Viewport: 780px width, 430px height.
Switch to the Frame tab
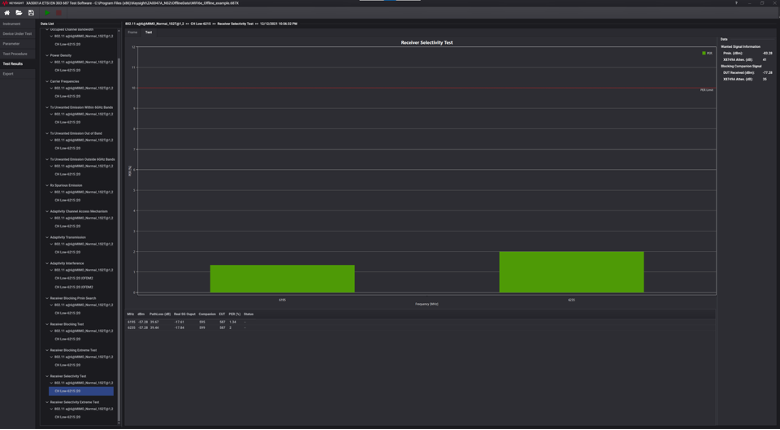click(x=132, y=32)
